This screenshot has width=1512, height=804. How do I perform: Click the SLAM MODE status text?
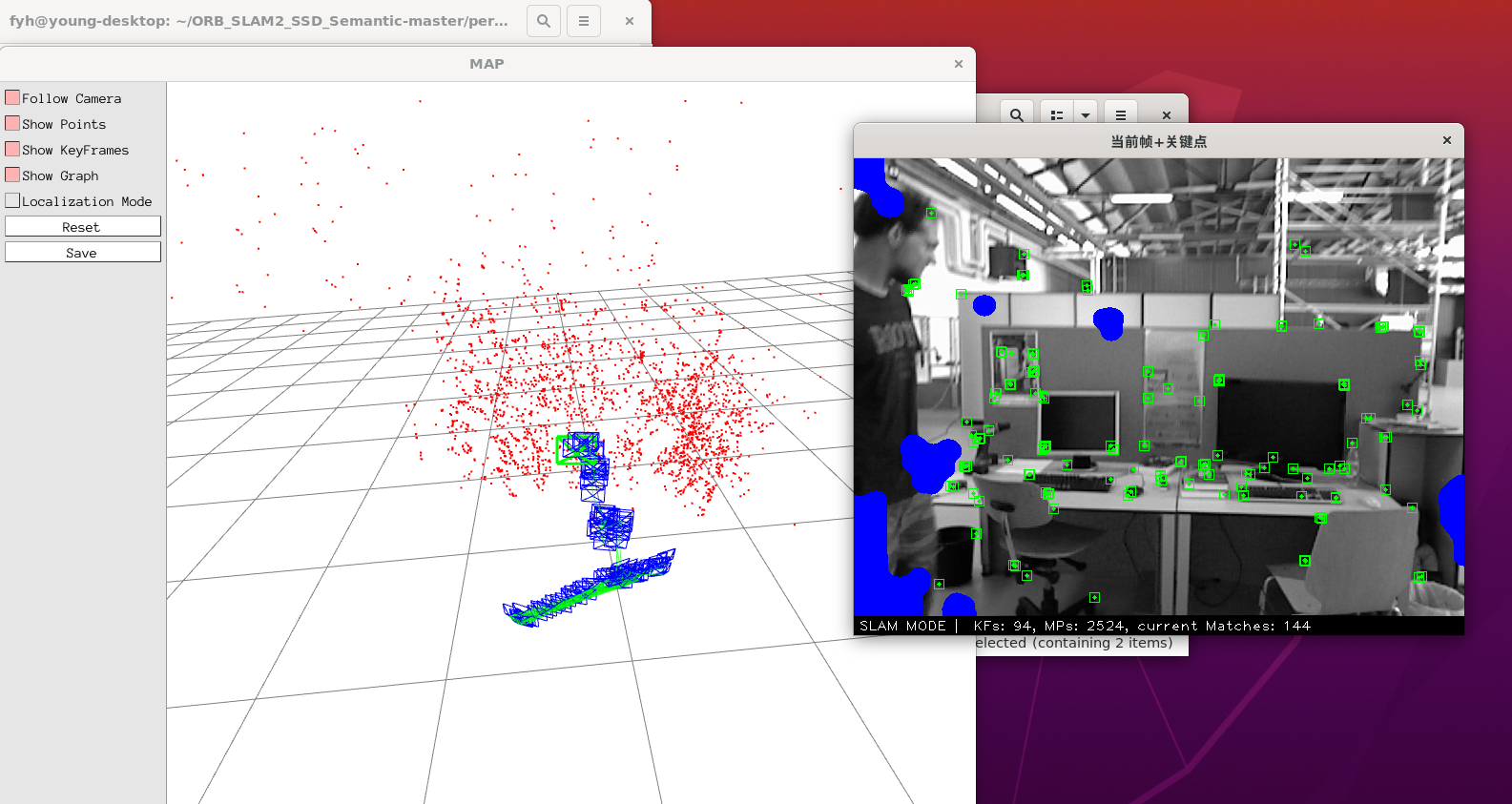[x=902, y=626]
